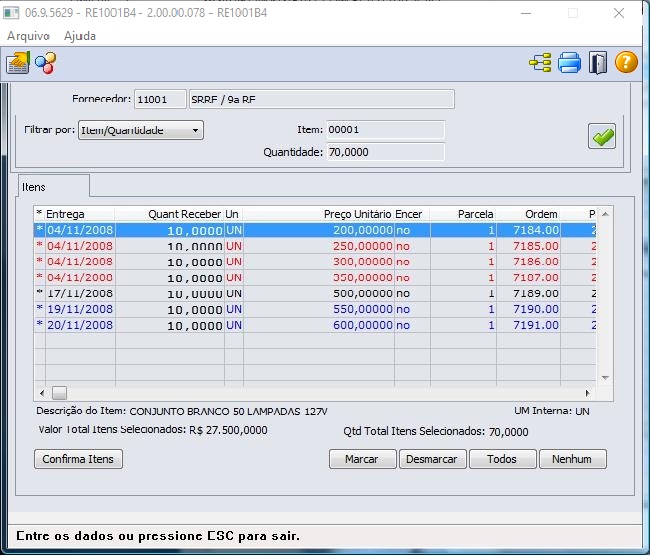This screenshot has height=556, width=650.
Task: Click the Preço Unitário column header
Action: 318,214
